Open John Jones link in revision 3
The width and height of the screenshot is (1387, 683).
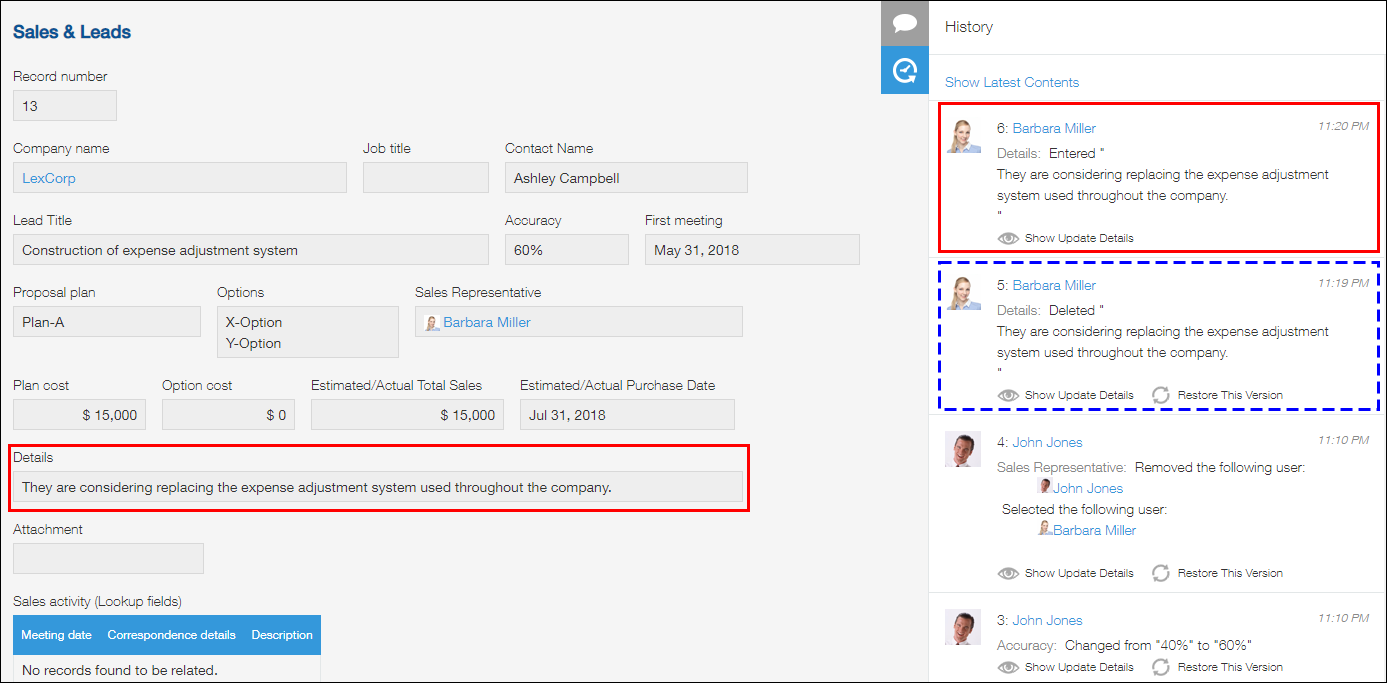click(1047, 620)
